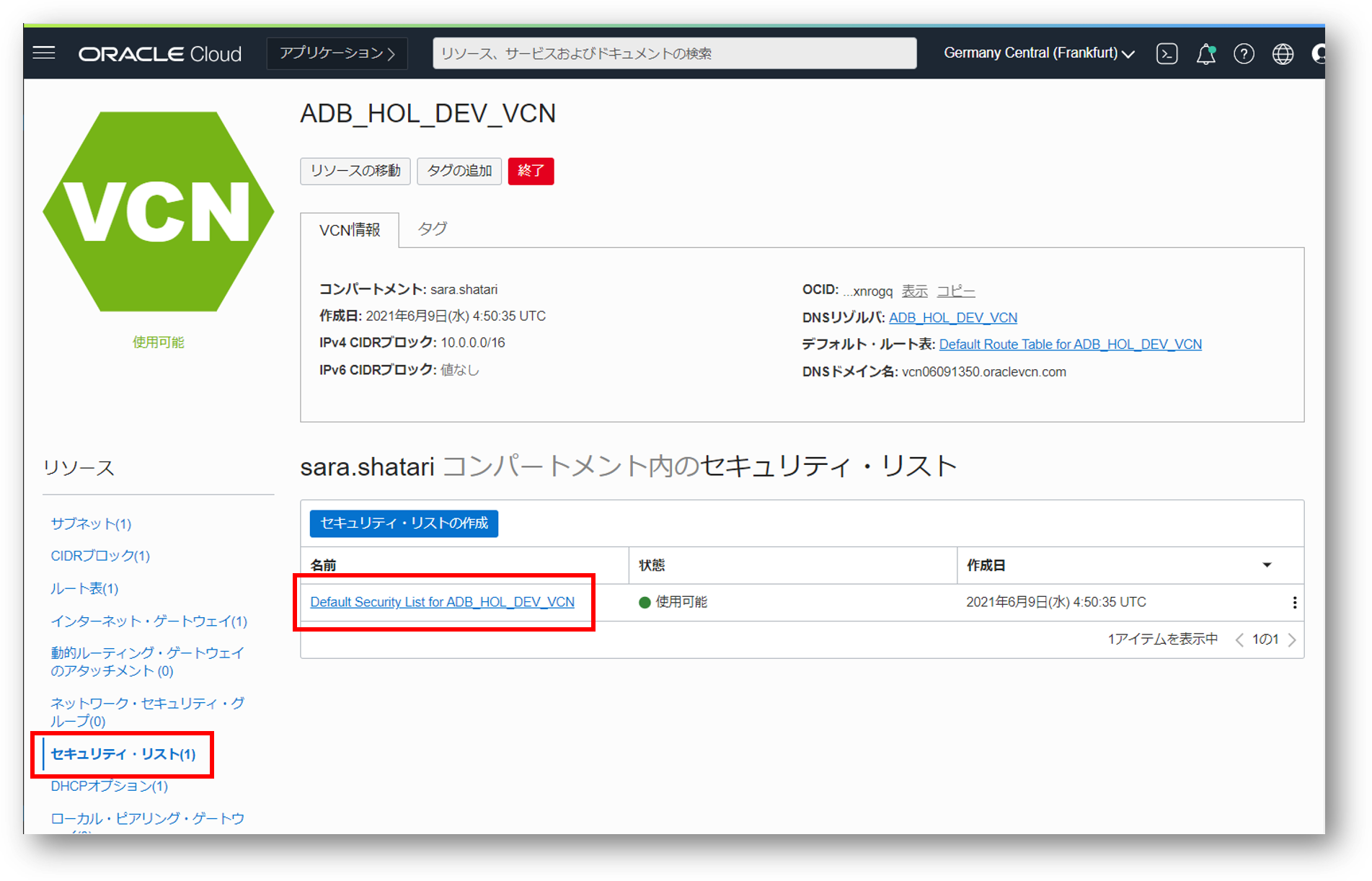The width and height of the screenshot is (1372, 881).
Task: Open サブネット(1) in resources list
Action: click(91, 524)
